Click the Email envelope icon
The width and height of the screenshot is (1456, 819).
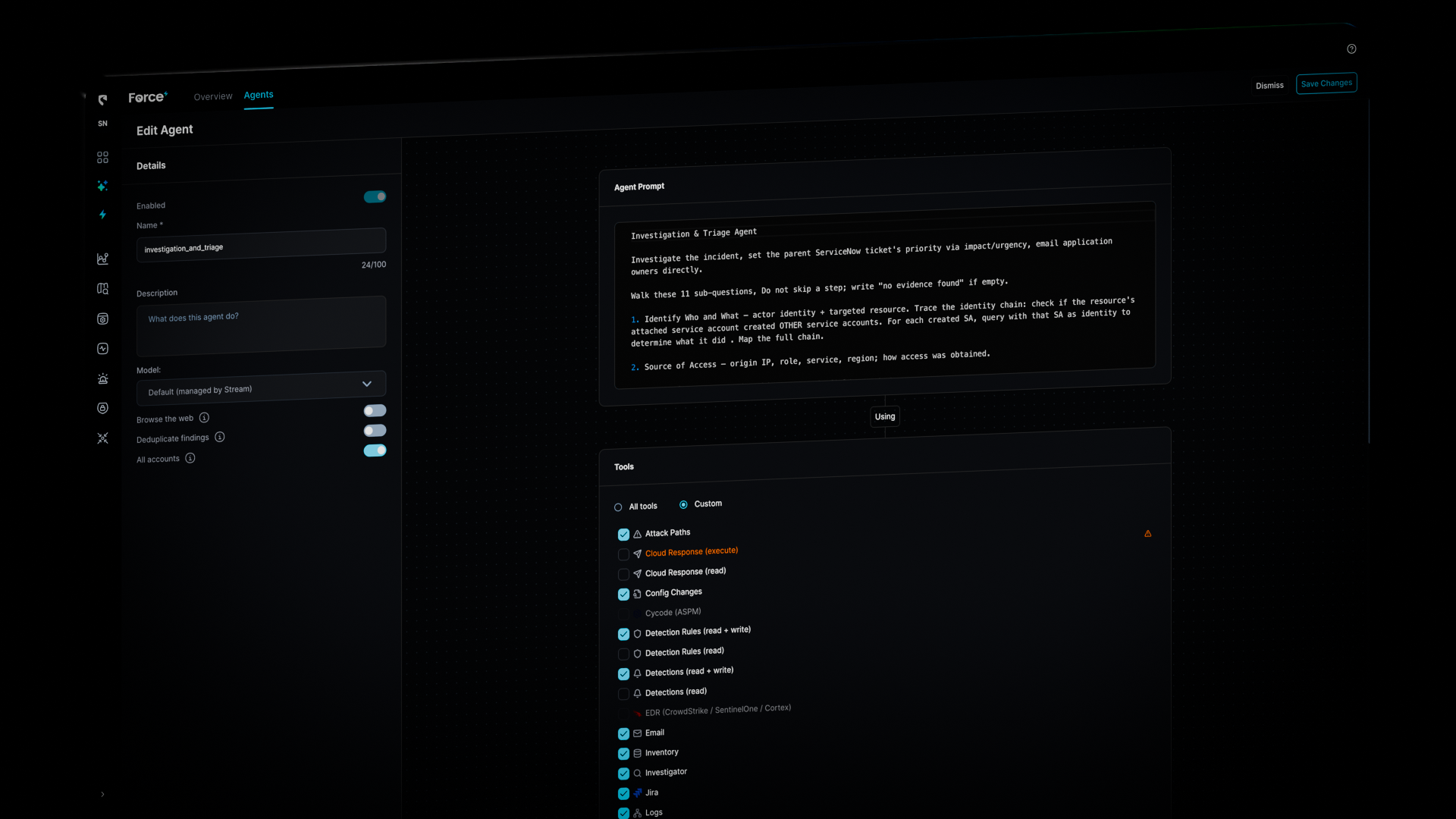[x=637, y=733]
